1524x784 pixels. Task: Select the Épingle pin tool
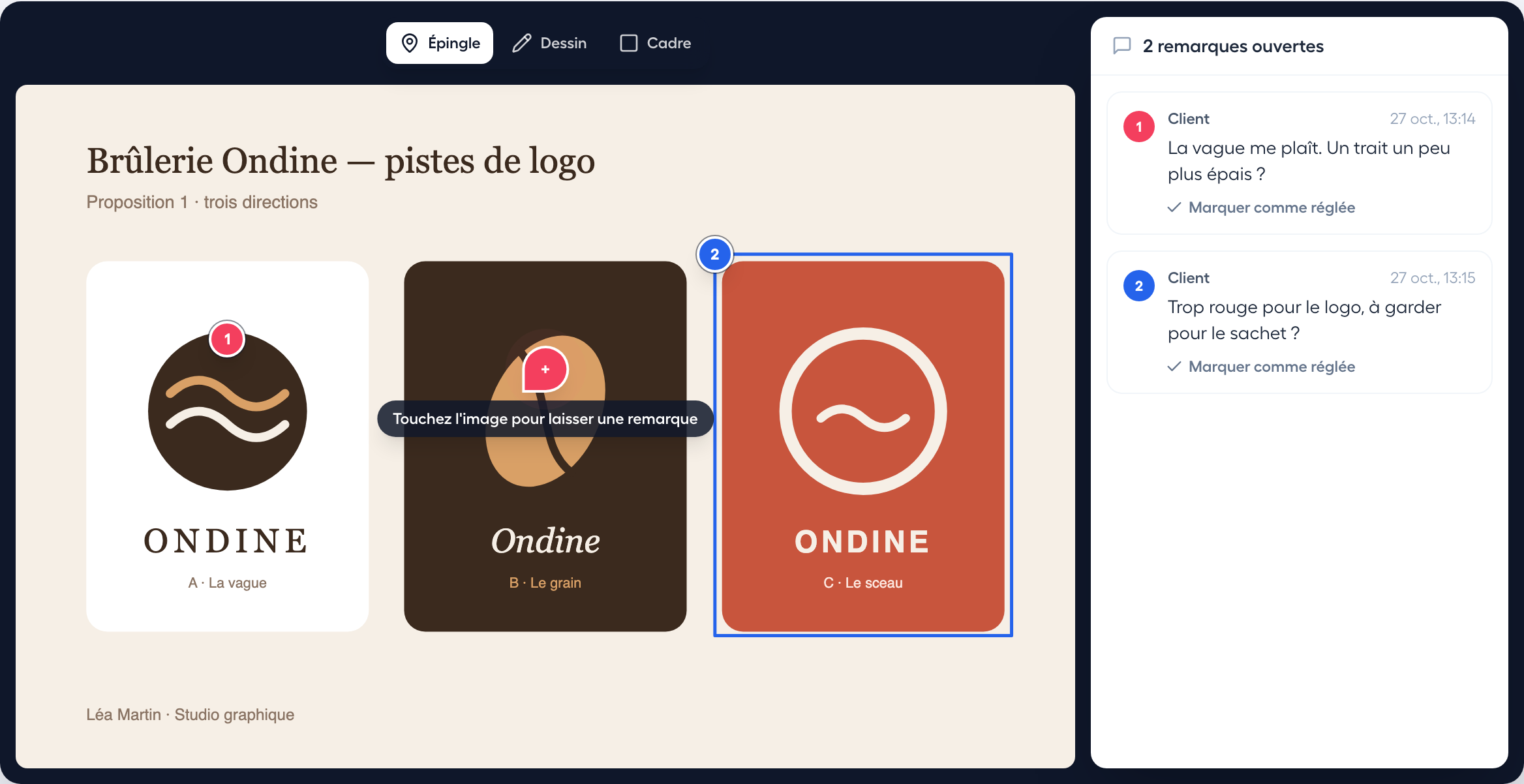440,43
